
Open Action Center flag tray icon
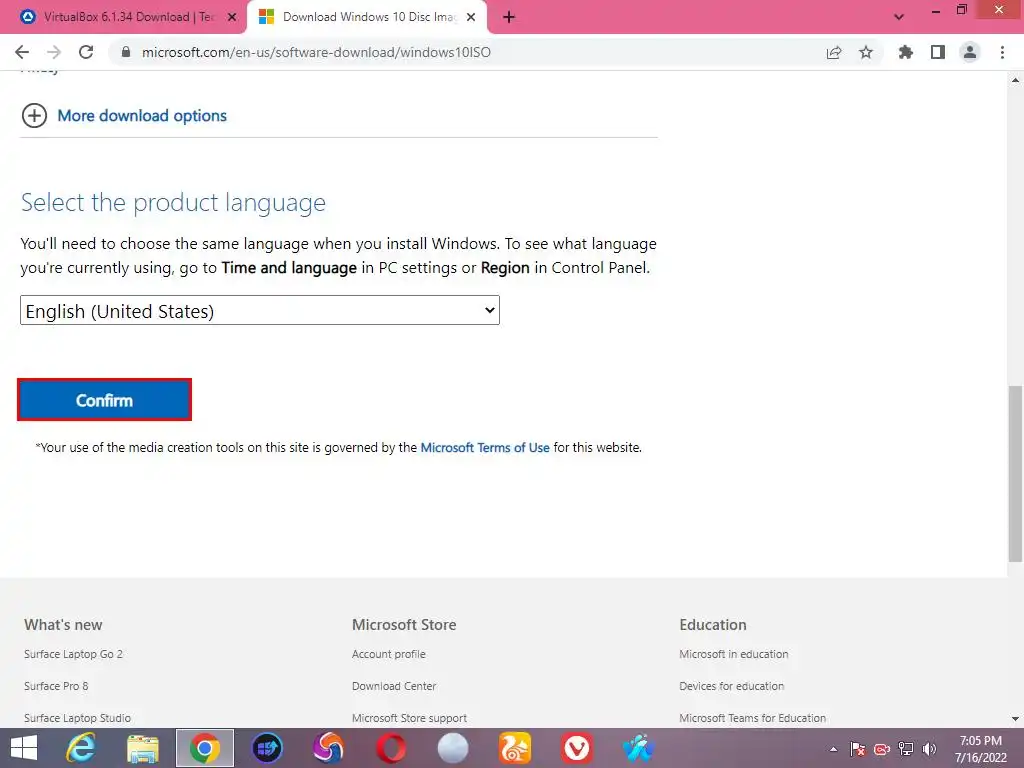(857, 749)
